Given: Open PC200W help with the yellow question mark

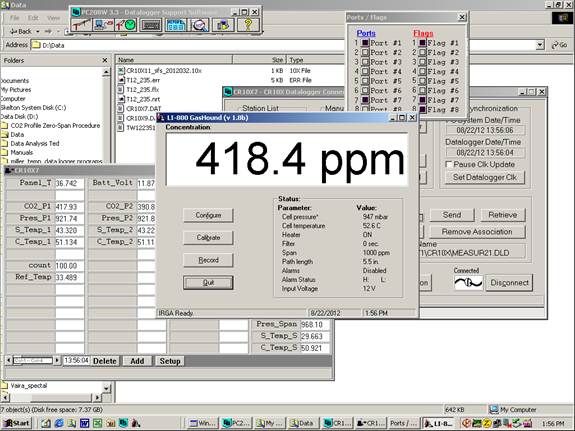Looking at the screenshot, I should [248, 25].
